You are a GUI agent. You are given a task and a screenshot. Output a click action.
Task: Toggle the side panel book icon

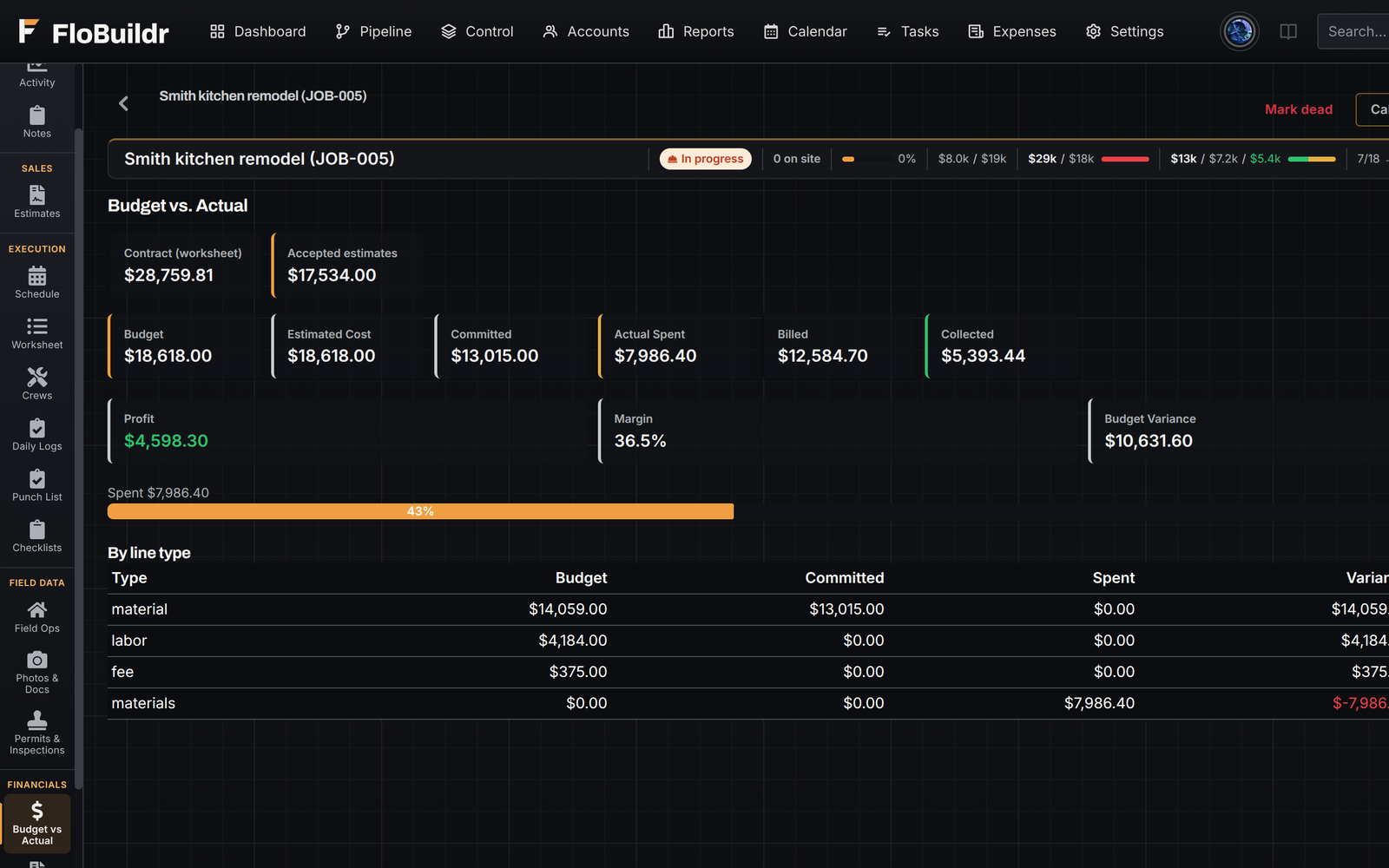click(1288, 31)
